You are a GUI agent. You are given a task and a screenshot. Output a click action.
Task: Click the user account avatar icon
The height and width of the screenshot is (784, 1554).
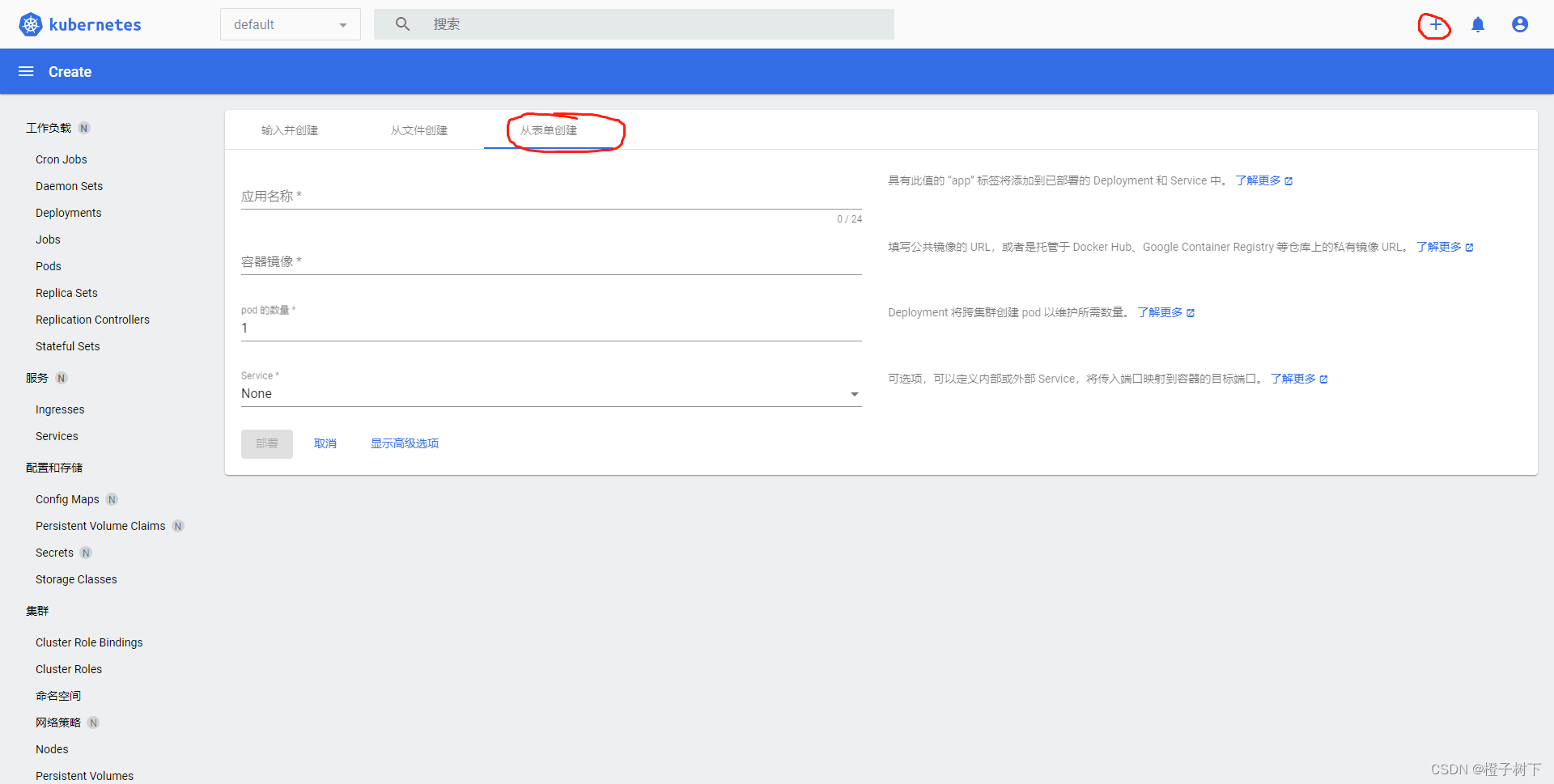[x=1519, y=24]
